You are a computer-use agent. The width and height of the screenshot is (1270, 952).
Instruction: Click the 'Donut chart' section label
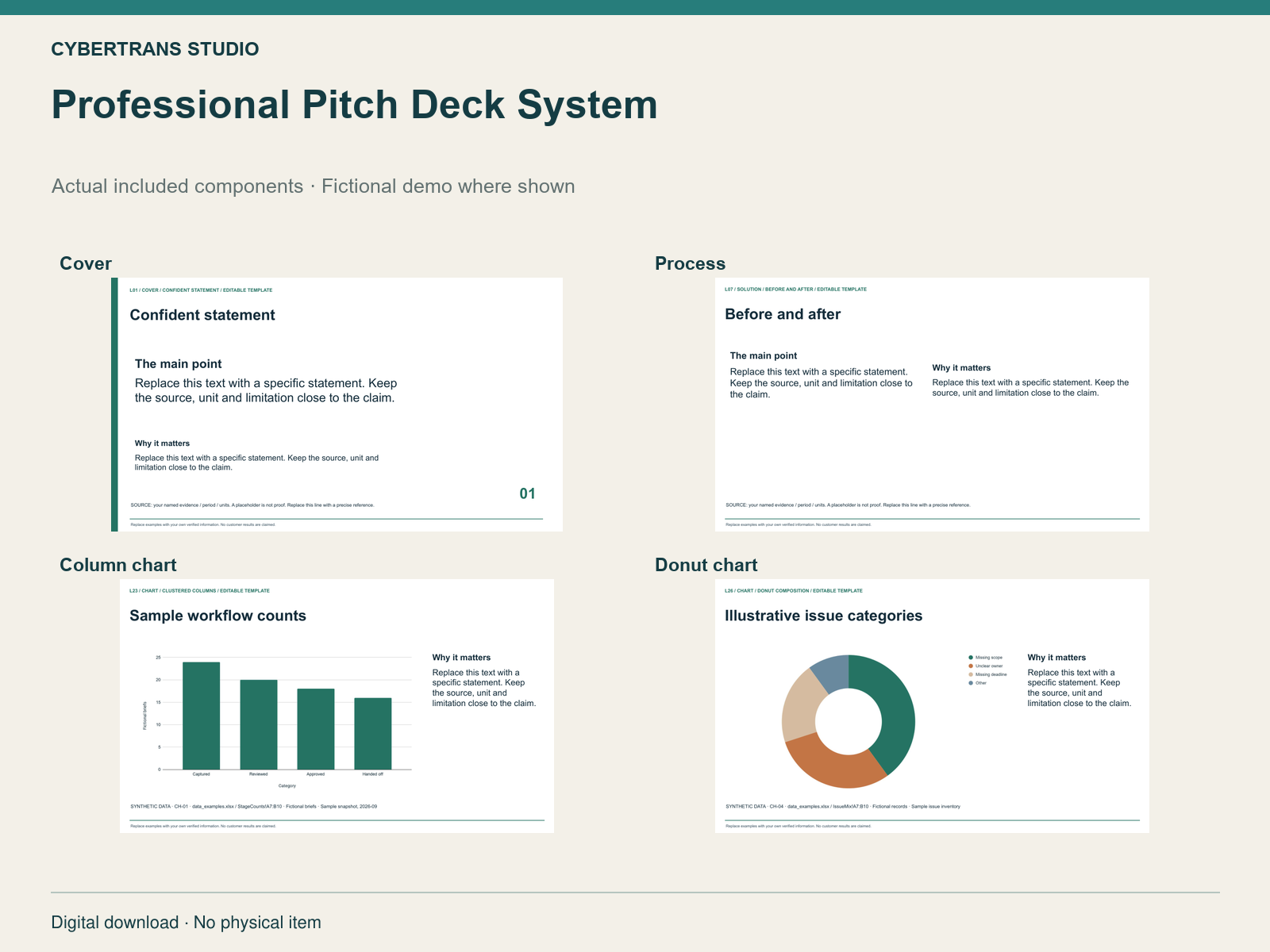pos(706,565)
